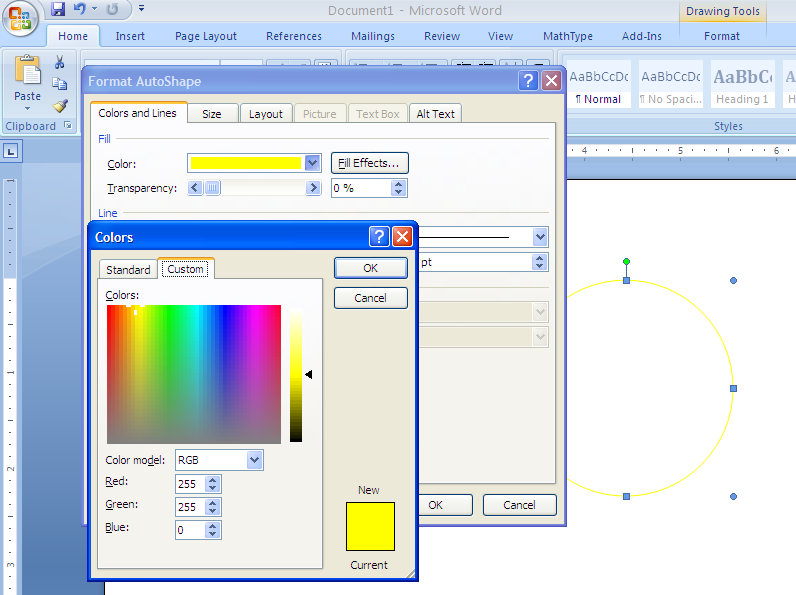Viewport: 796px width, 595px height.
Task: Select the Colors and Lines tab
Action: (138, 113)
